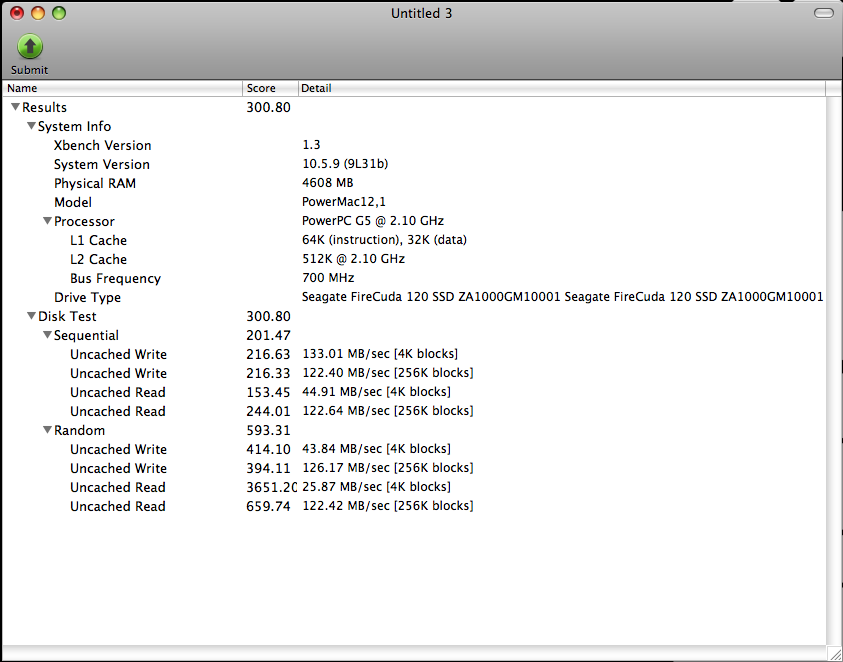Click the 133.01 MB/sec [4K blocks] detail
843x662 pixels.
(380, 354)
